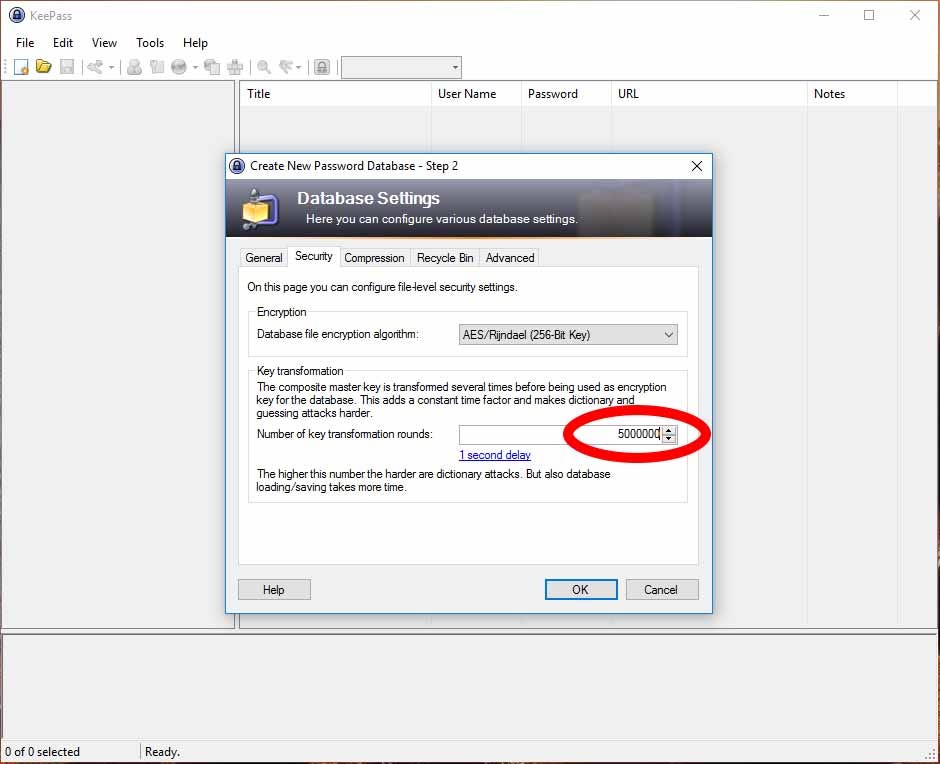Click the Save database toolbar icon
This screenshot has width=940, height=764.
click(x=67, y=67)
